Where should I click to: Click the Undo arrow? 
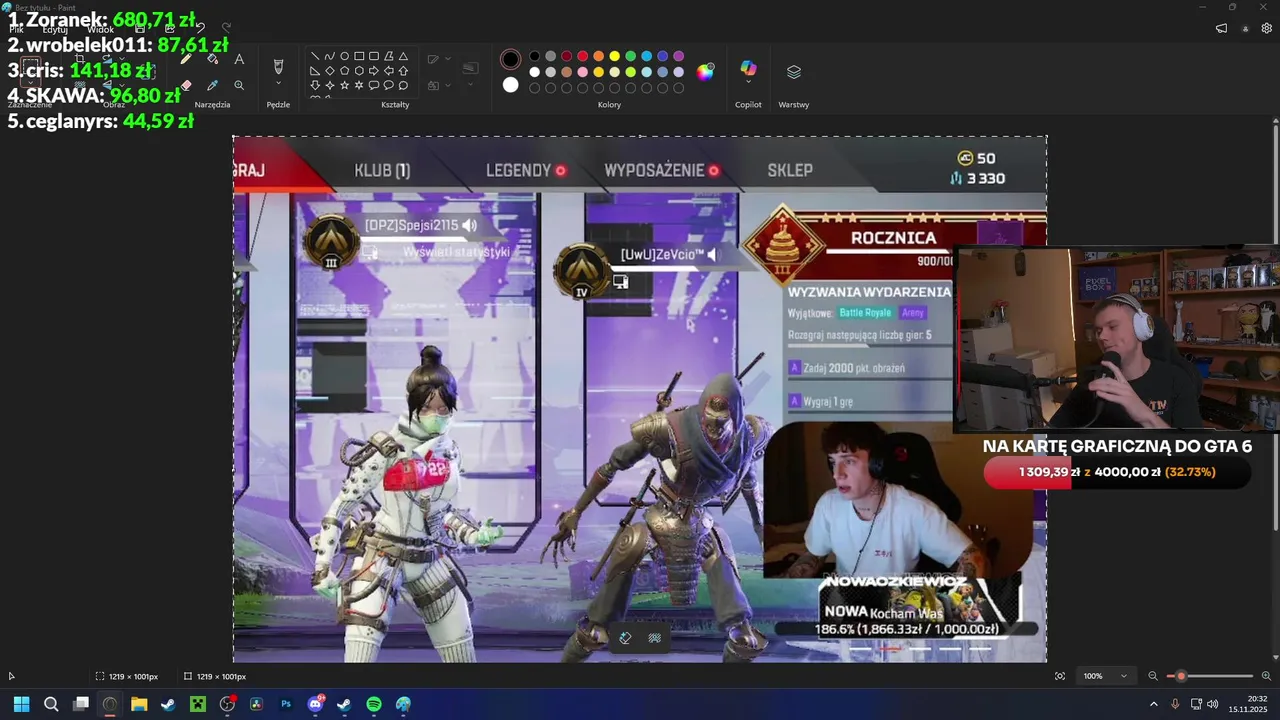tap(200, 28)
